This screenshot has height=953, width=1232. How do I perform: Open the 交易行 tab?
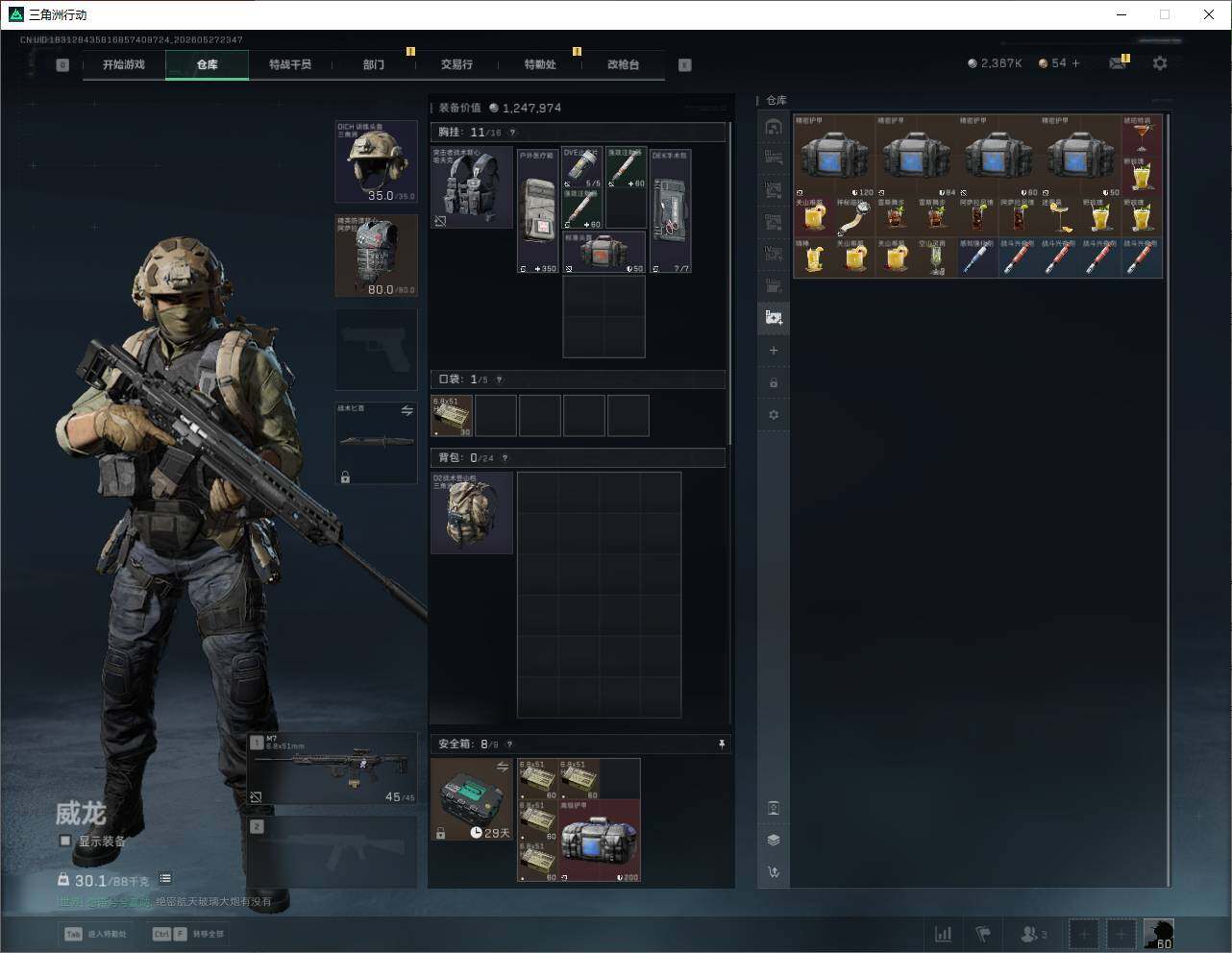456,64
